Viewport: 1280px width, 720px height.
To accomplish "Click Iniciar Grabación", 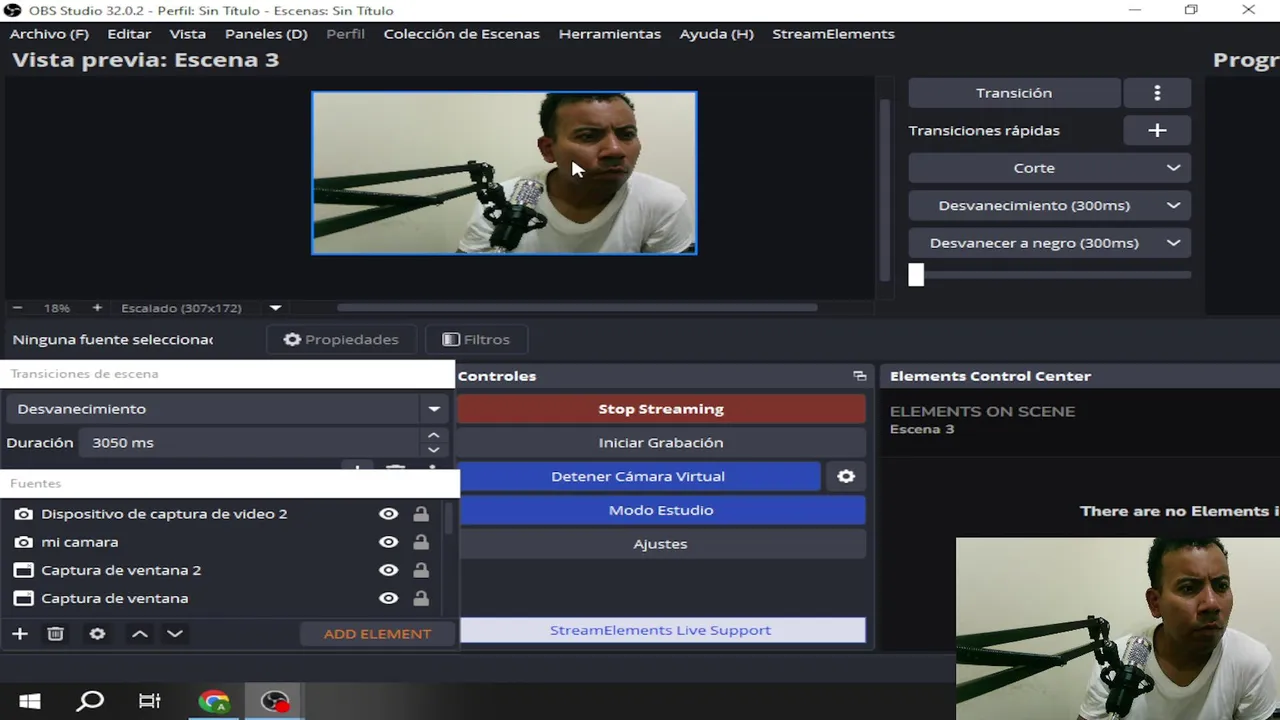I will point(661,443).
